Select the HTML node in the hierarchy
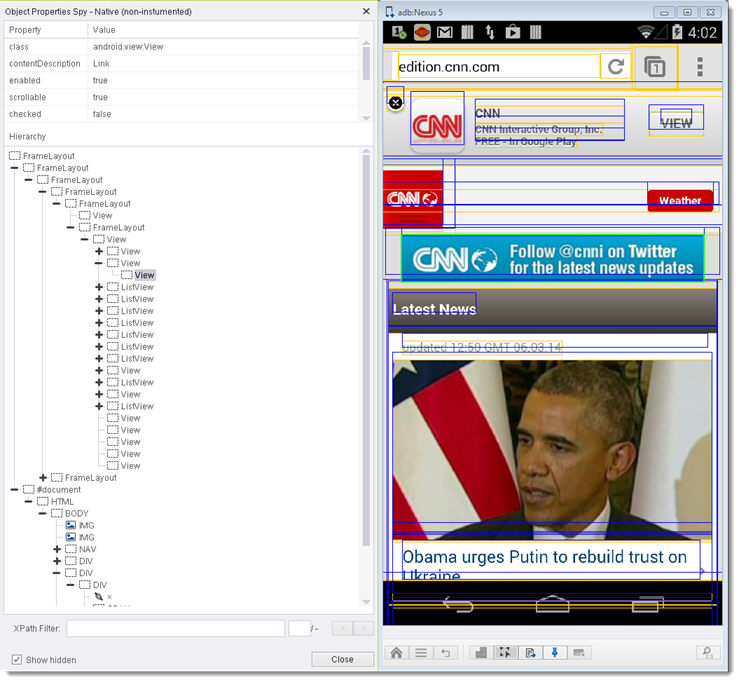This screenshot has height=682, width=739. [x=62, y=502]
